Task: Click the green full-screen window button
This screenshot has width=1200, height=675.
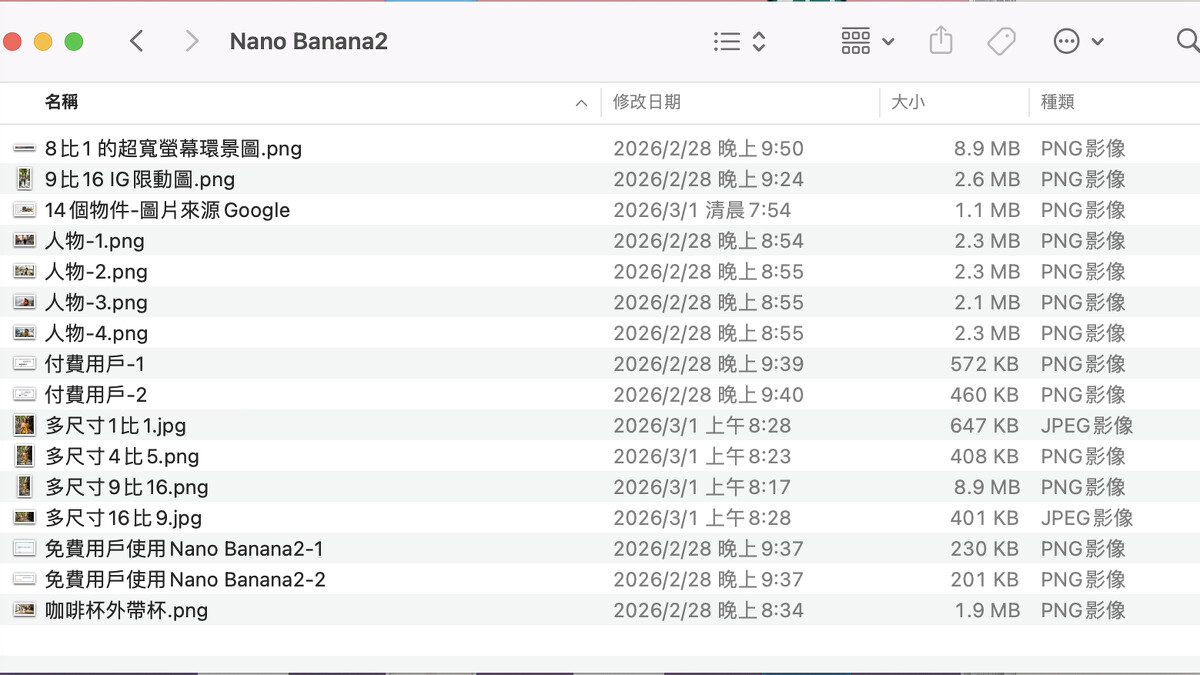Action: point(73,41)
